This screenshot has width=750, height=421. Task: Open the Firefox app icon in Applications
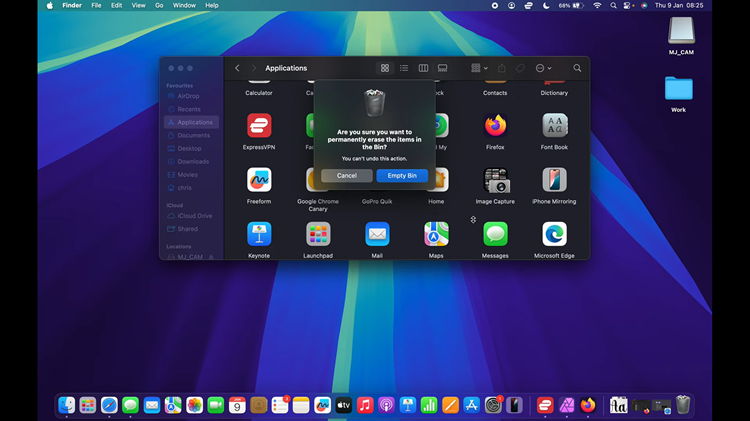[495, 126]
